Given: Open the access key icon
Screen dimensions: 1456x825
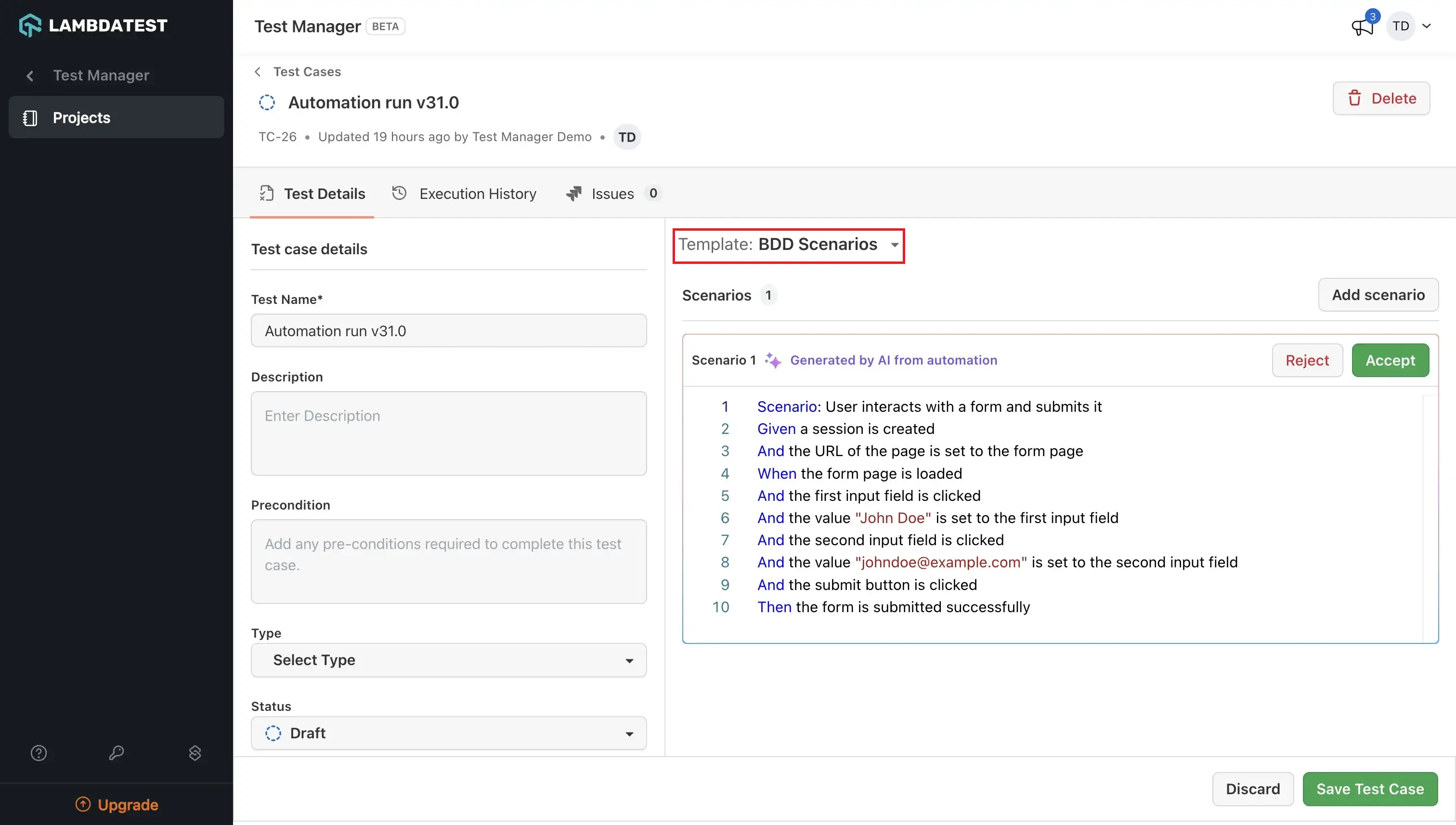Looking at the screenshot, I should coord(117,753).
